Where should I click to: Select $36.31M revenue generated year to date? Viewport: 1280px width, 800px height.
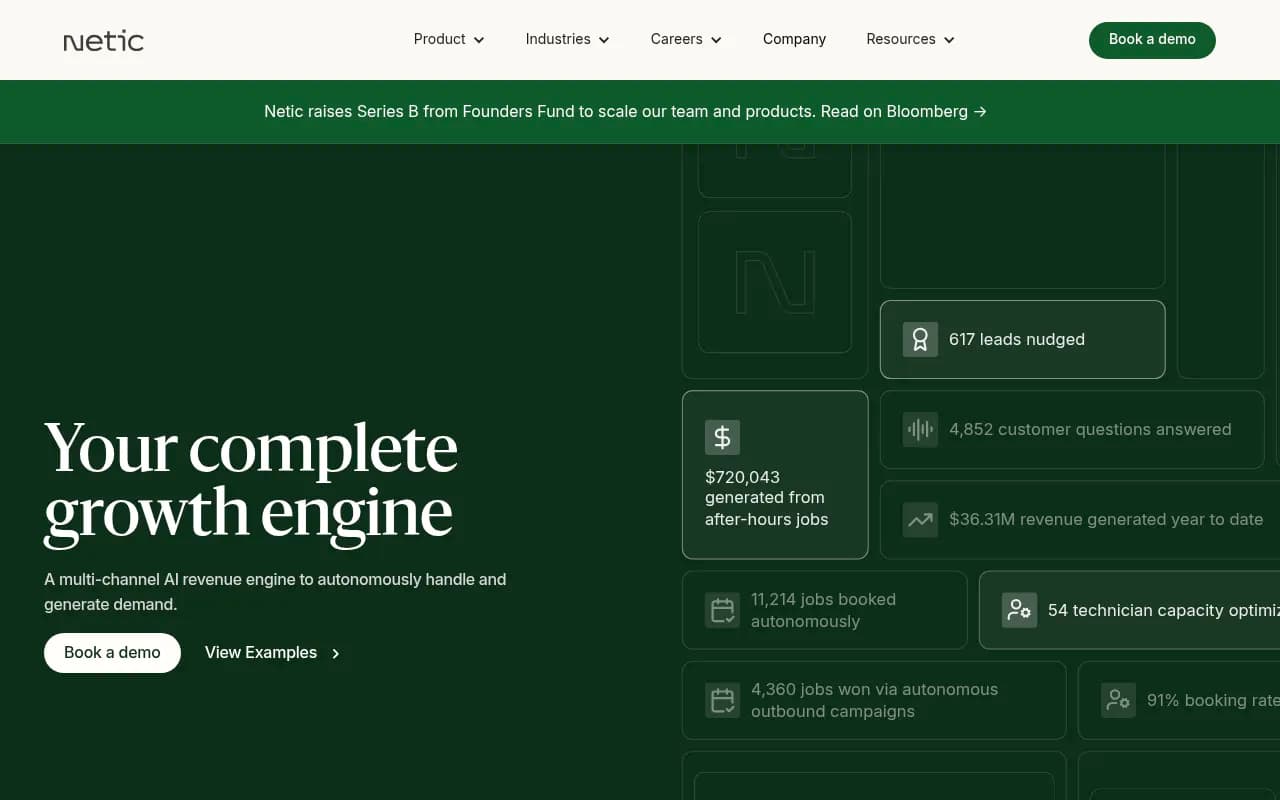(x=1106, y=520)
